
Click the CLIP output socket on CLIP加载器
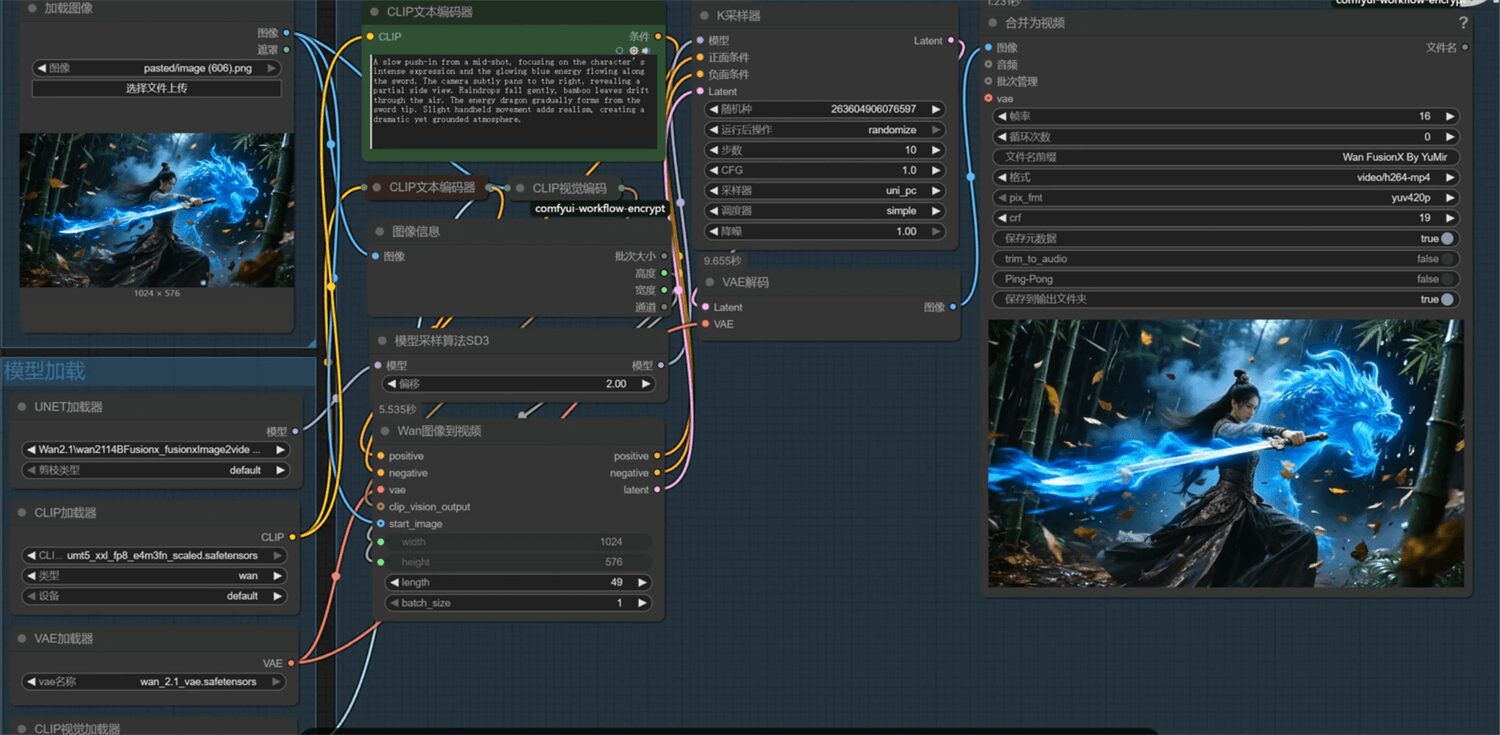(x=292, y=537)
